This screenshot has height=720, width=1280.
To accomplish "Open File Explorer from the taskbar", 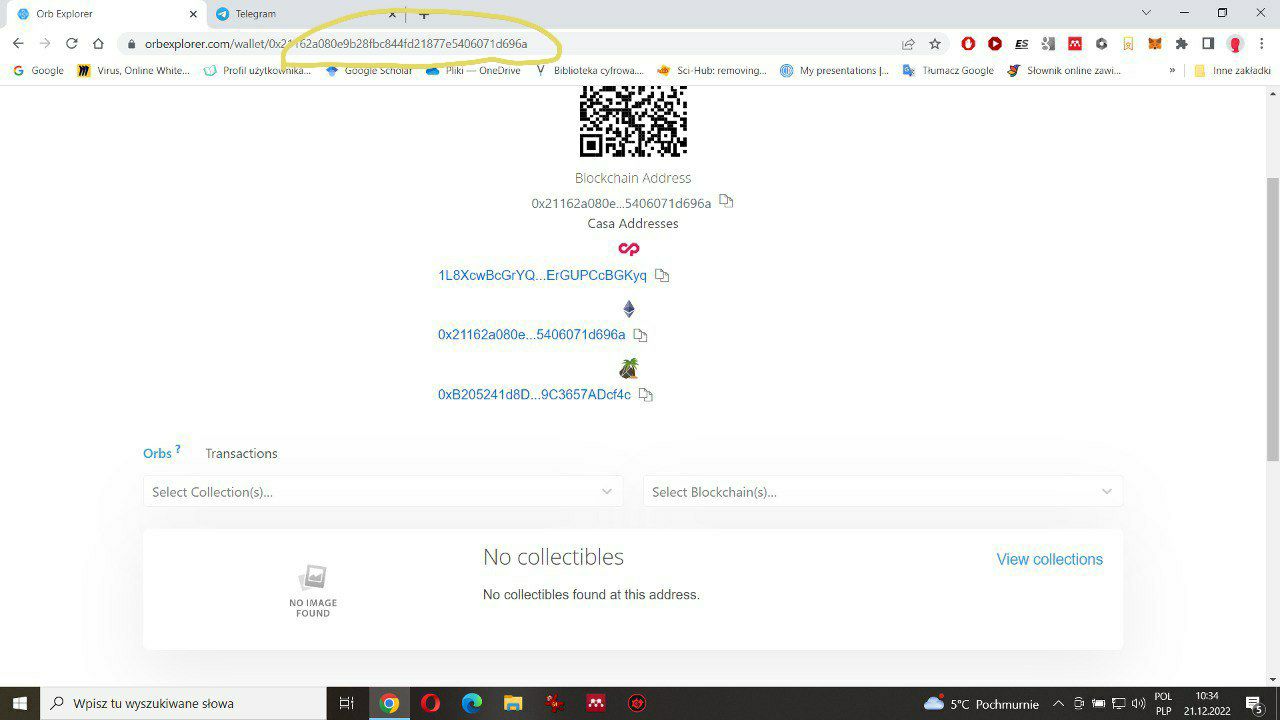I will coord(513,703).
